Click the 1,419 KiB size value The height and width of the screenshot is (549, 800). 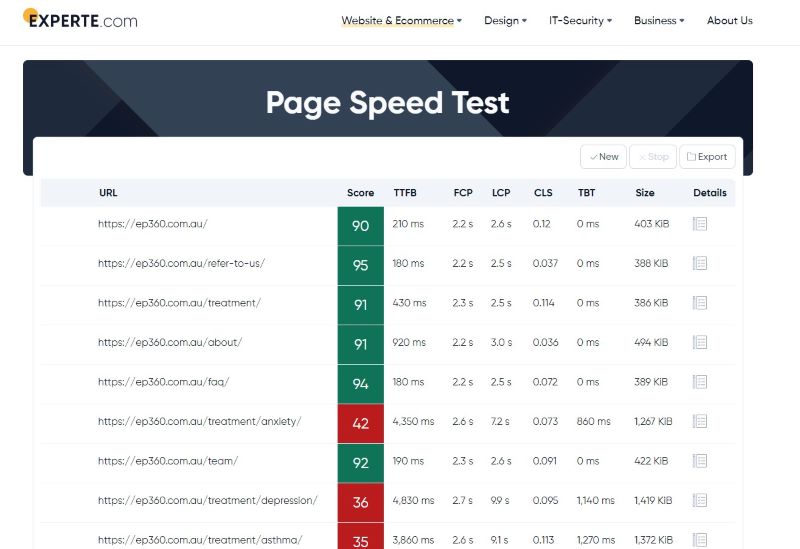[x=653, y=501]
